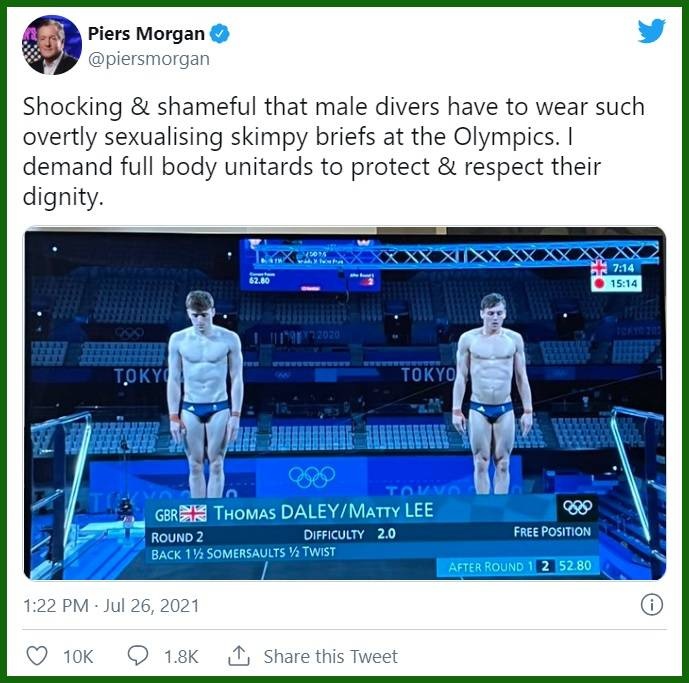The width and height of the screenshot is (689, 683).
Task: Open the tweet info circle icon
Action: point(652,605)
